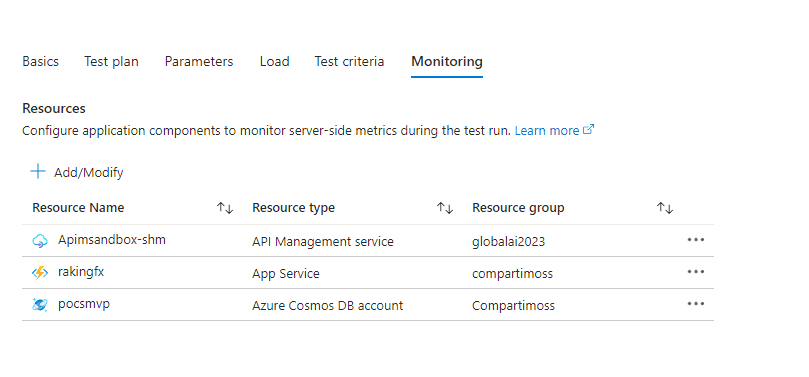Click the App Service type cell
The width and height of the screenshot is (809, 377).
[x=285, y=273]
